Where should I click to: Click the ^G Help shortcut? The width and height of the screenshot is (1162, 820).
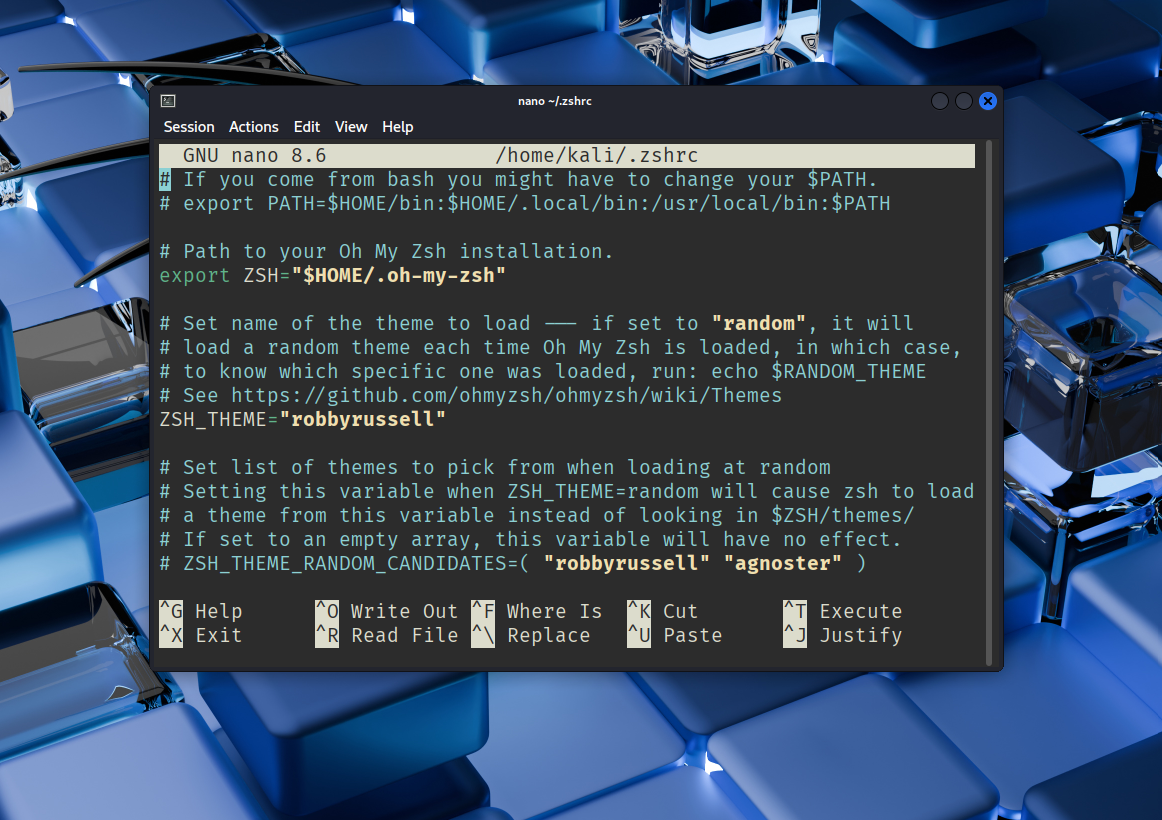[201, 611]
